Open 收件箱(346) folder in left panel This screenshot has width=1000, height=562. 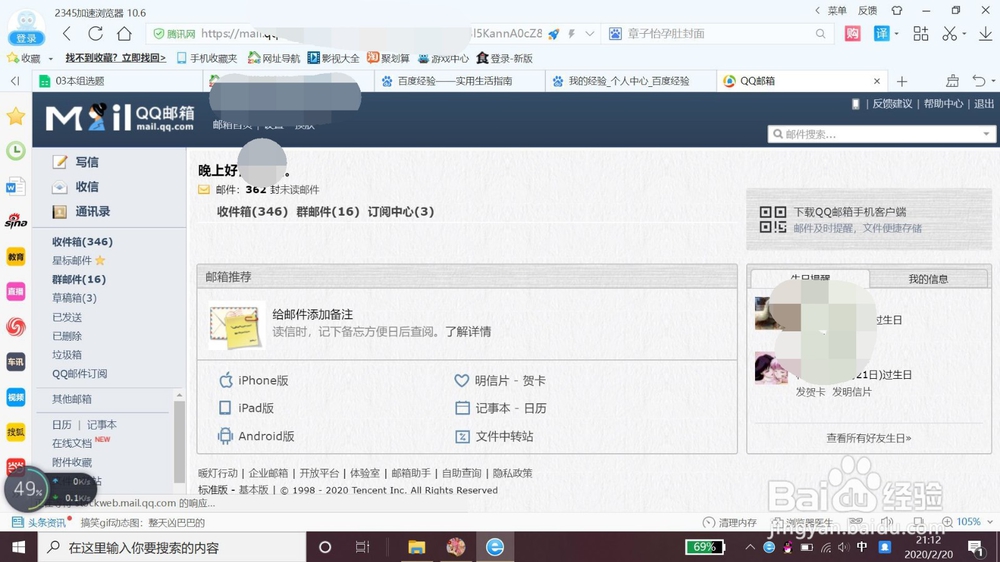pyautogui.click(x=82, y=242)
